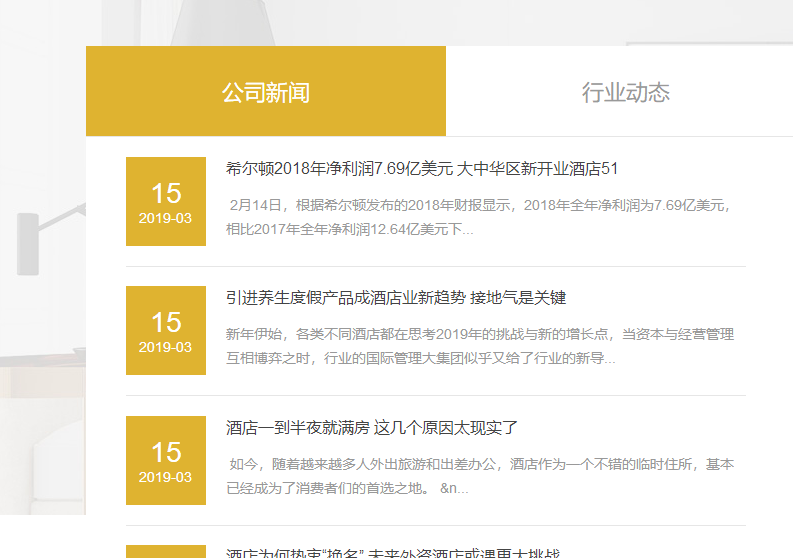Click date badge beside 希尔顿2018年净利润 article
Image resolution: width=793 pixels, height=558 pixels.
tap(166, 201)
